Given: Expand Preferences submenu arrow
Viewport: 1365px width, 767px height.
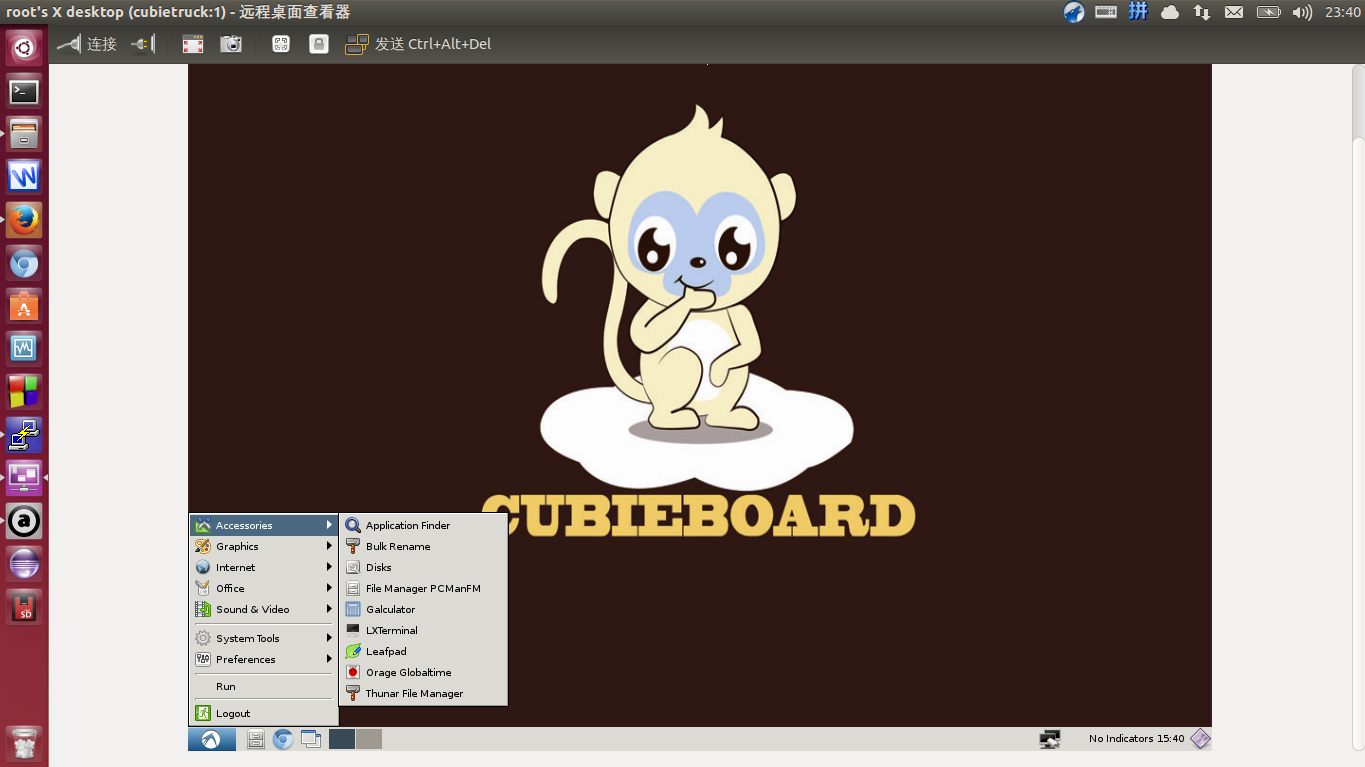Looking at the screenshot, I should pos(329,659).
